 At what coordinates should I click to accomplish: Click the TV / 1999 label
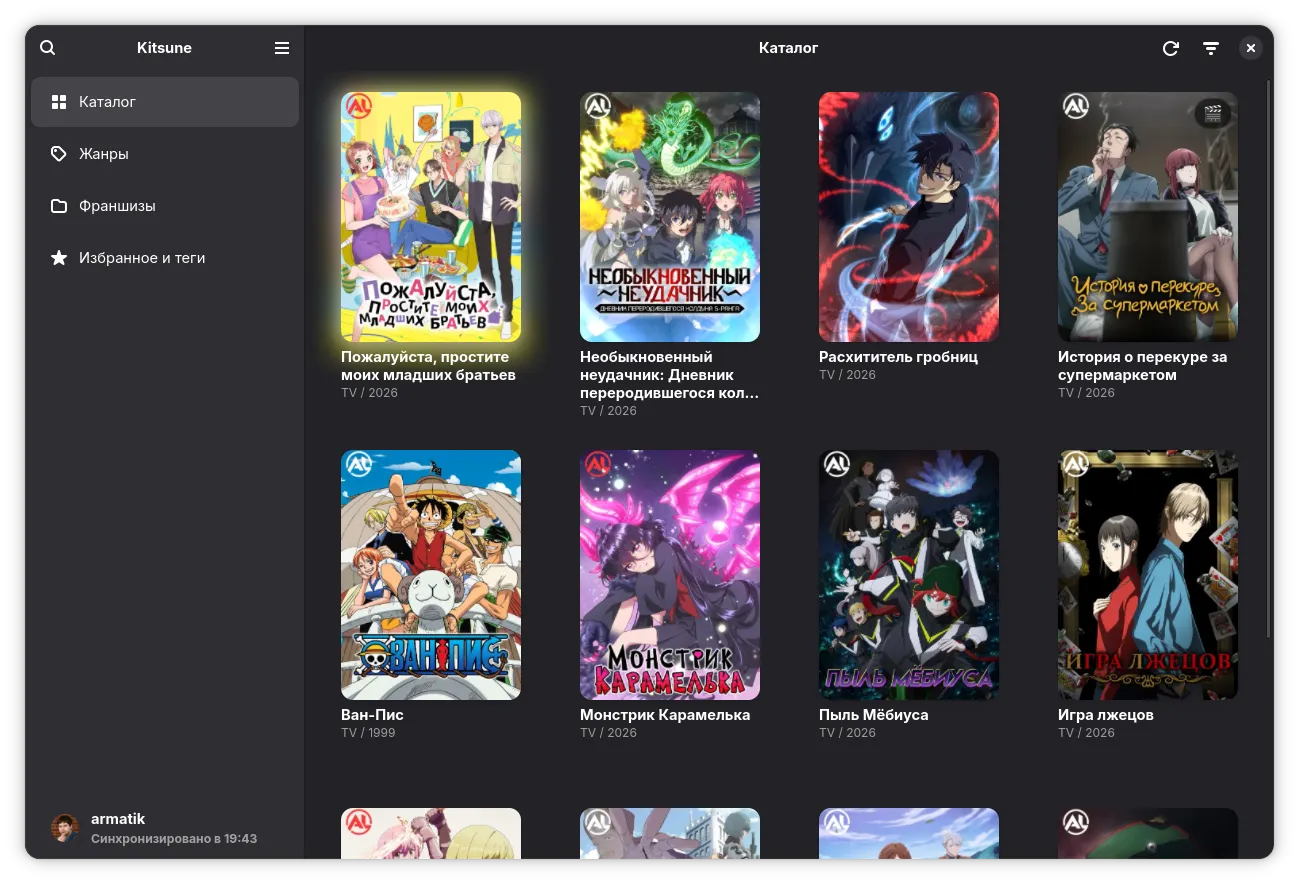click(x=368, y=733)
